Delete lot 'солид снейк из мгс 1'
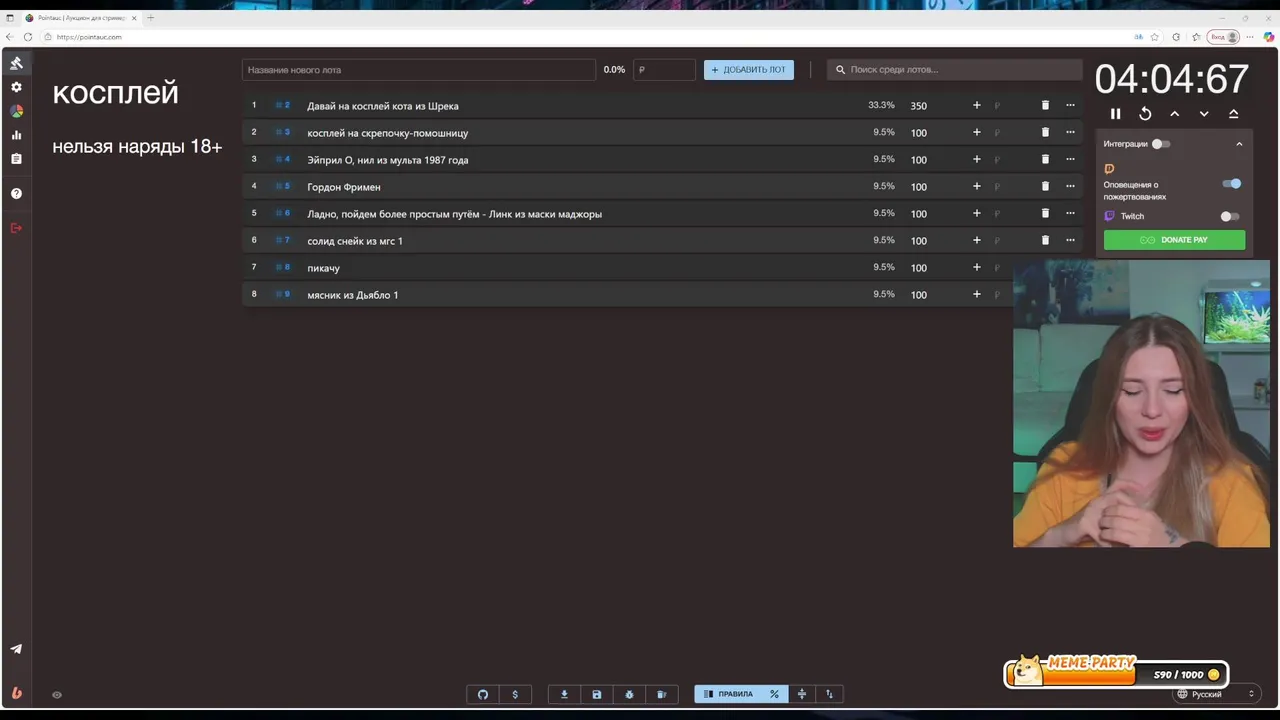 click(1045, 240)
